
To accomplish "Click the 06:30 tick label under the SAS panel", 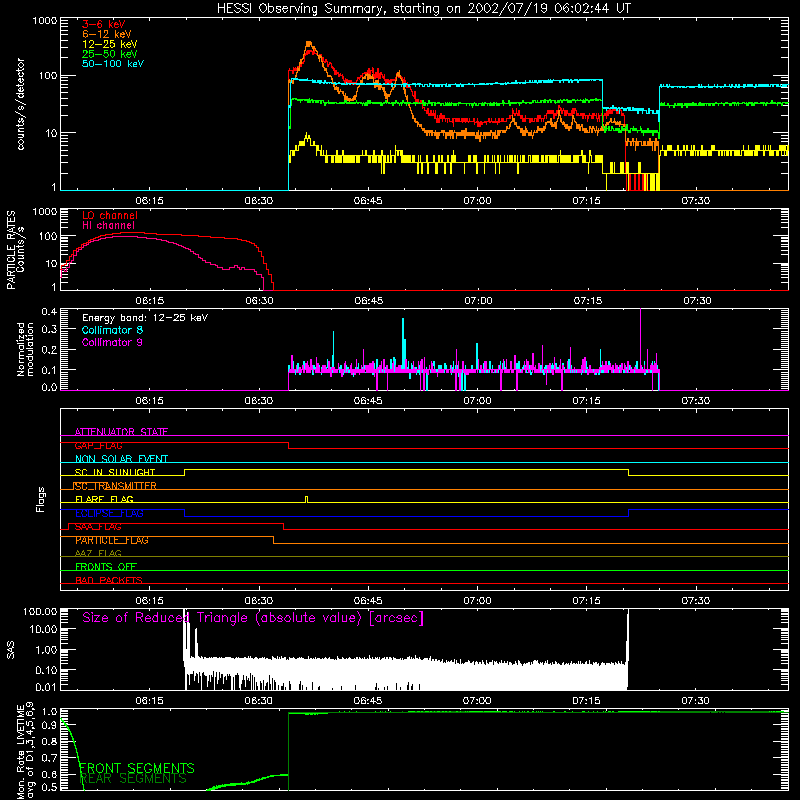I will coord(259,701).
